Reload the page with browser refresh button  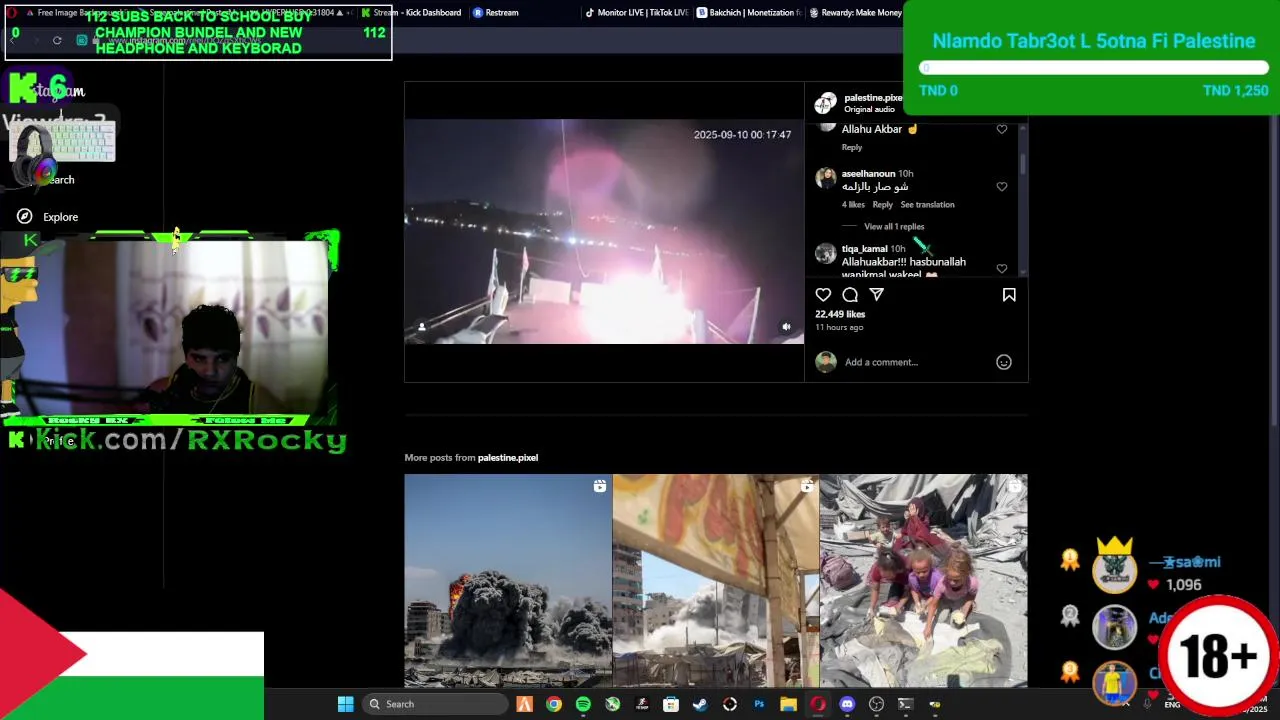tap(57, 40)
